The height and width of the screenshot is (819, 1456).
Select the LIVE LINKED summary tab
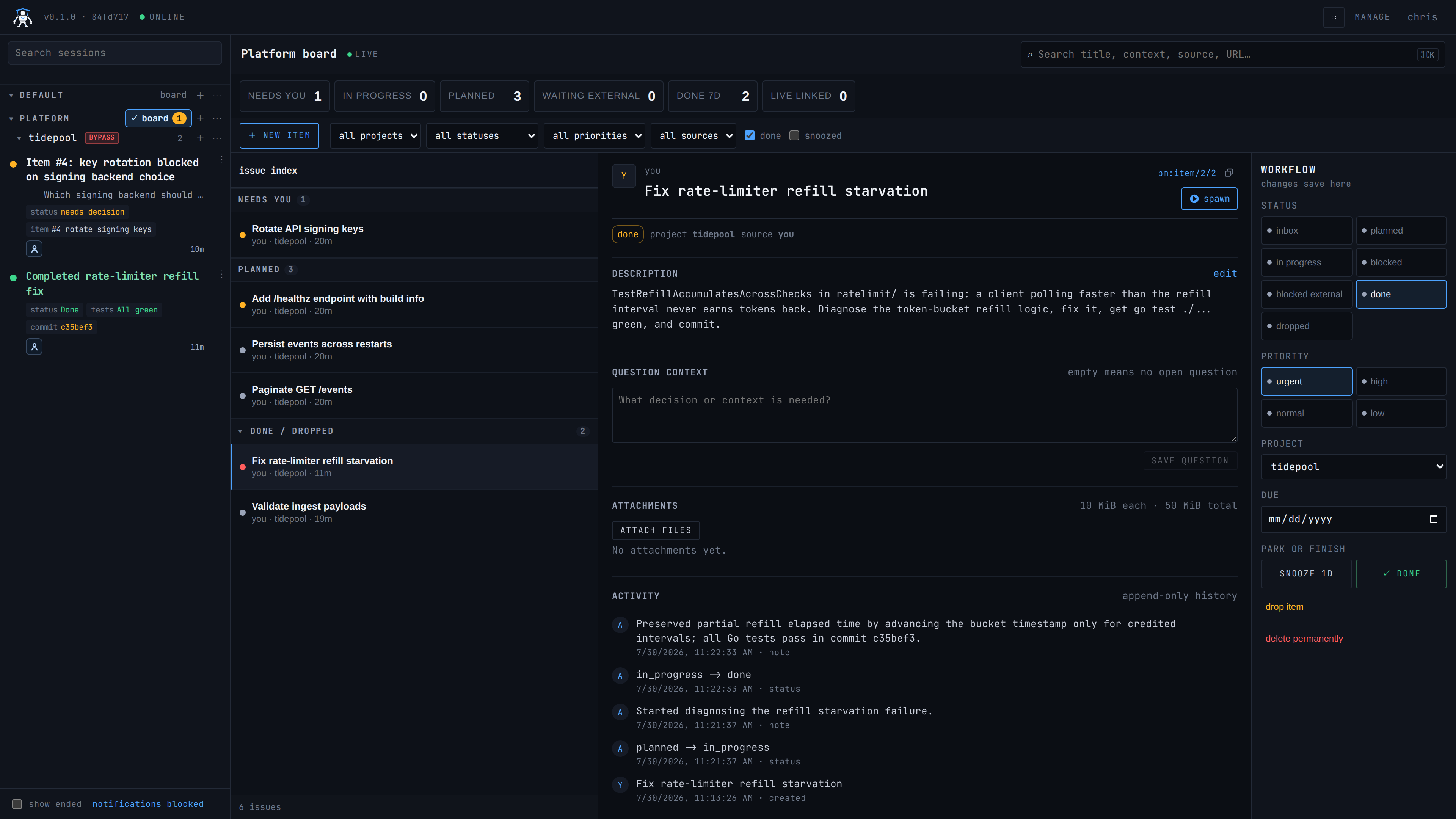808,96
